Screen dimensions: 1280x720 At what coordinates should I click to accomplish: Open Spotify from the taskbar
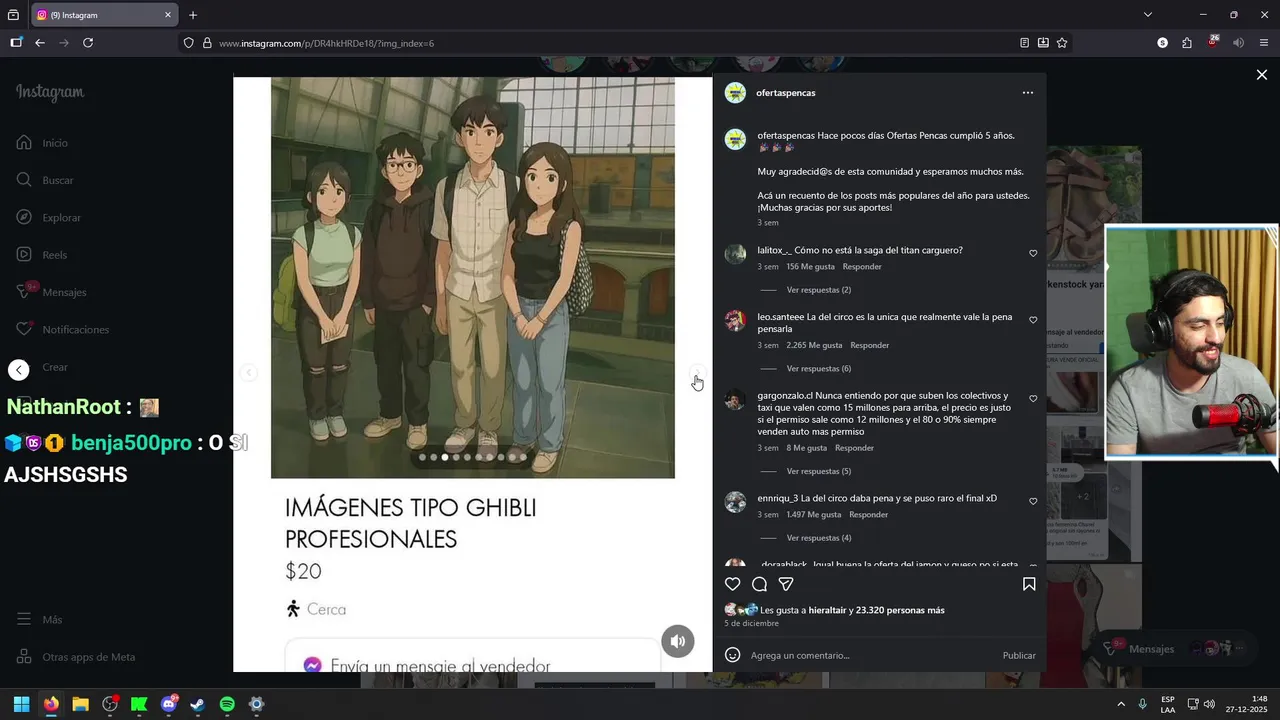(227, 704)
